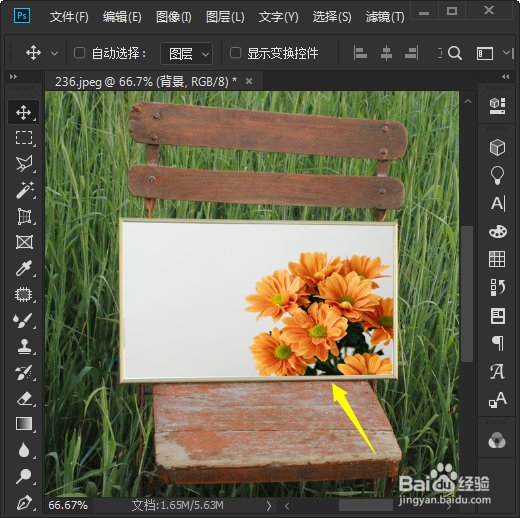Select the History Brush tool
This screenshot has width=520, height=518.
pyautogui.click(x=24, y=372)
